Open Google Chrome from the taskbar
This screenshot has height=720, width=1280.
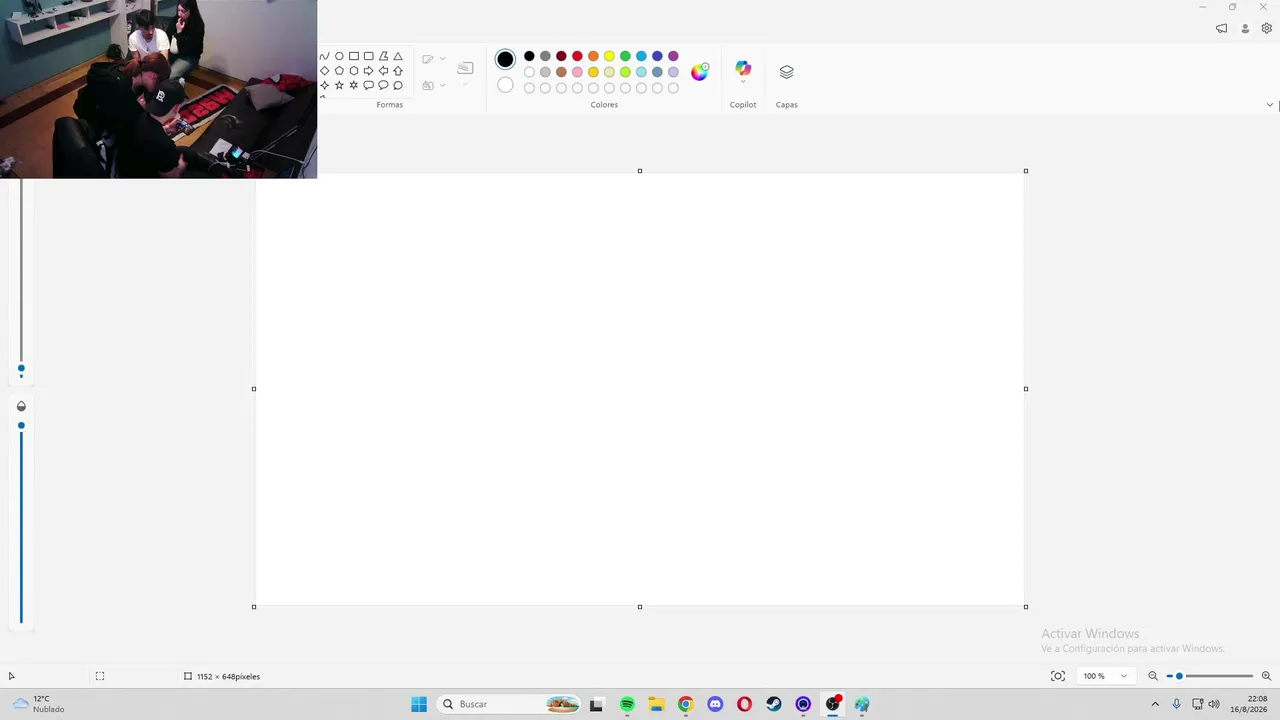(685, 704)
